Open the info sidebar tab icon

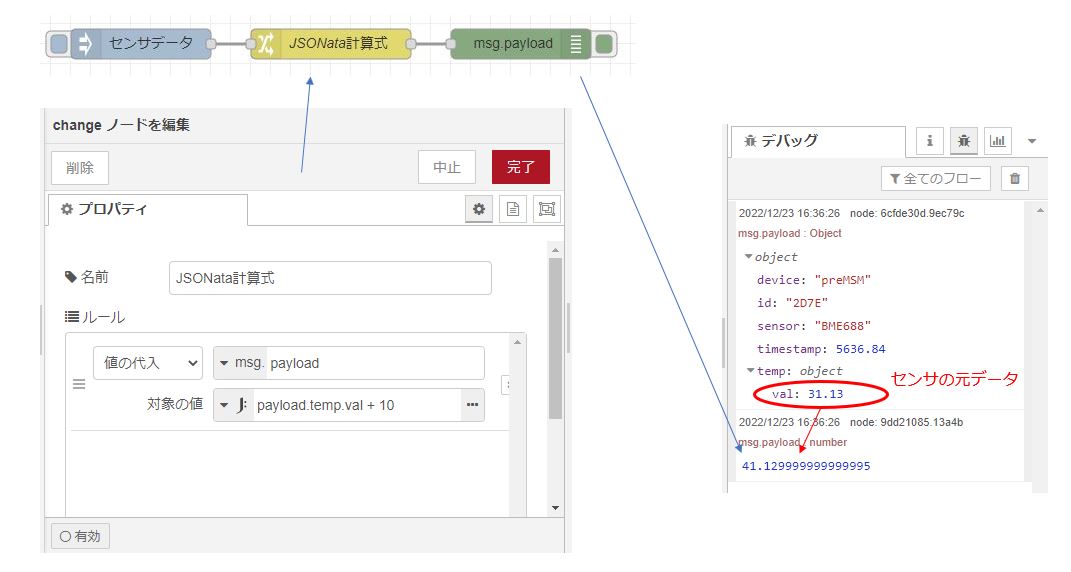coord(930,142)
